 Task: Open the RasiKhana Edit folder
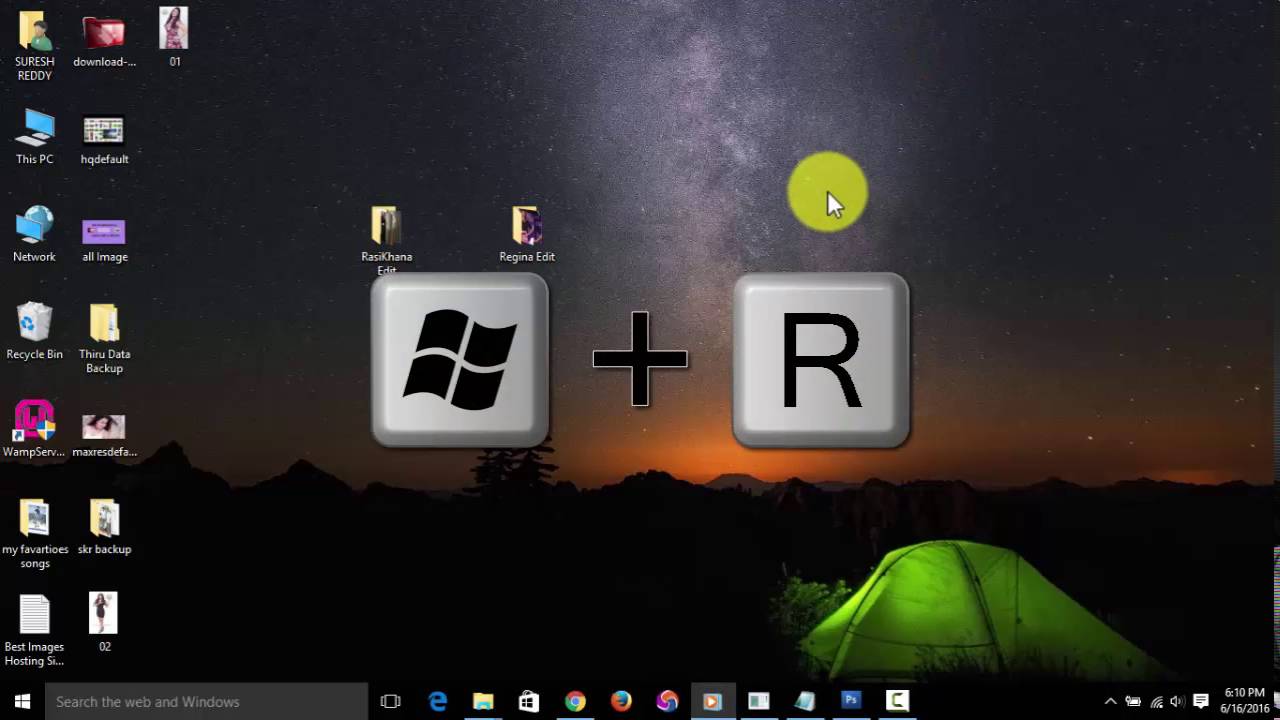pos(386,240)
